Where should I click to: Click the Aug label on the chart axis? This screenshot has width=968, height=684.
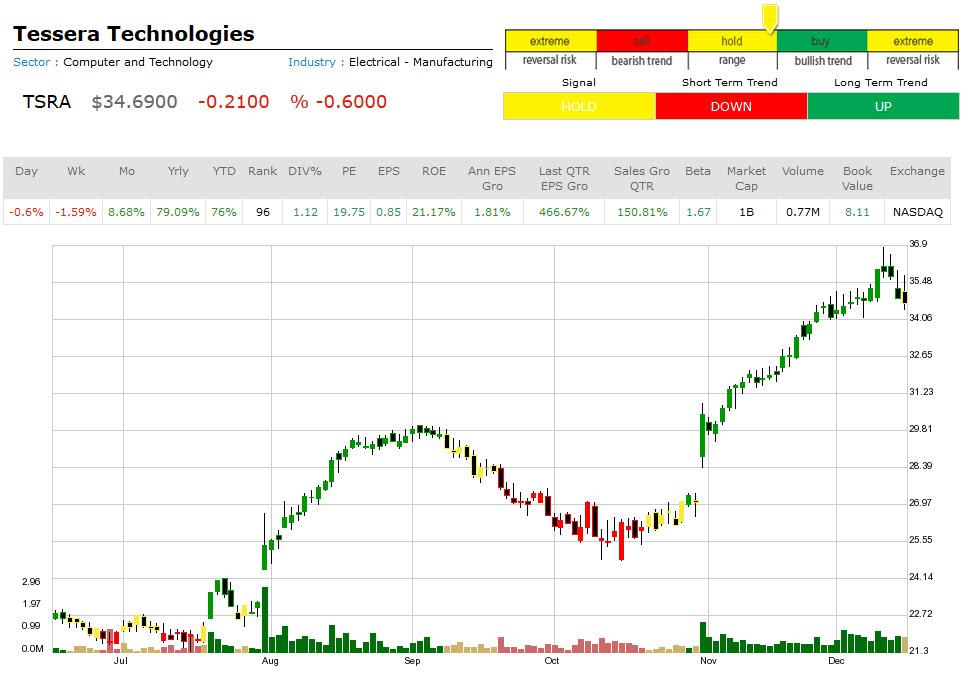pyautogui.click(x=270, y=661)
